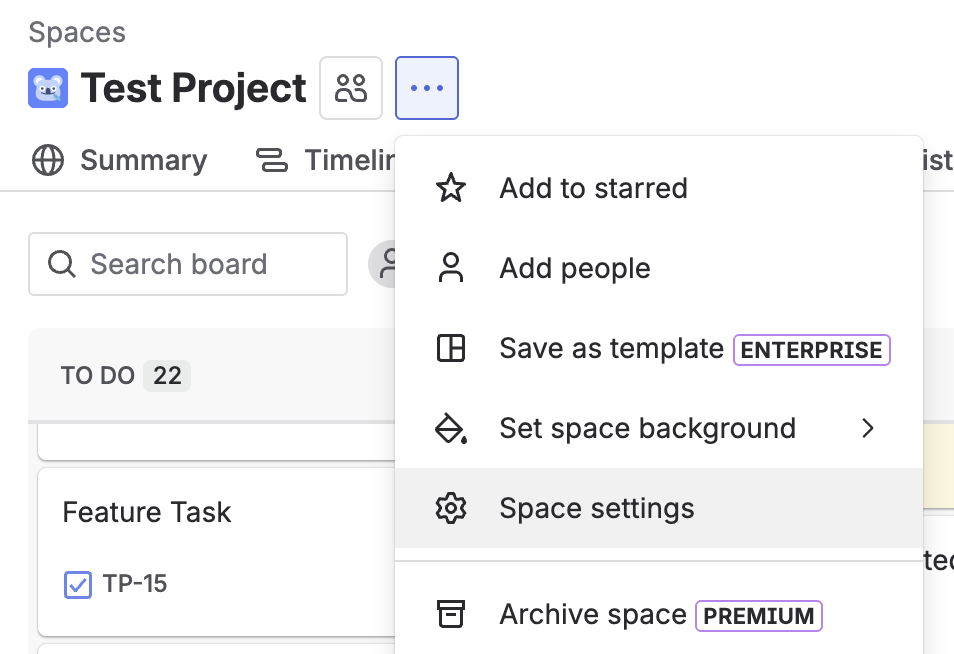Open the TP-15 issue key link
954x654 pixels.
[x=135, y=584]
